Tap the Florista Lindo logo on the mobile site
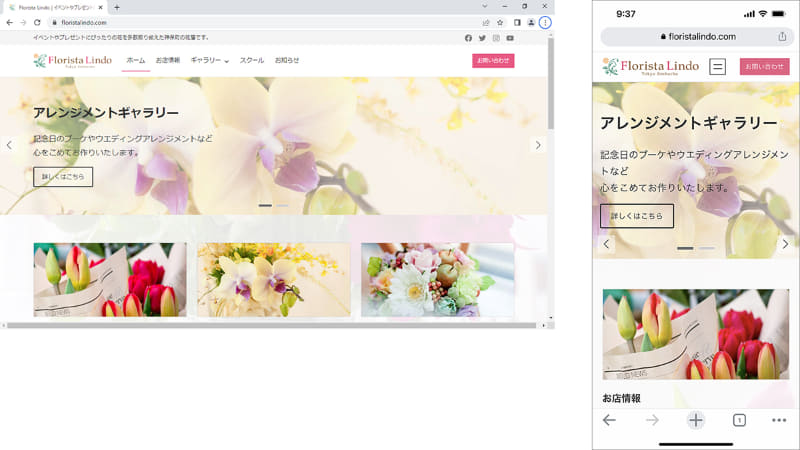The width and height of the screenshot is (800, 450). pos(651,66)
